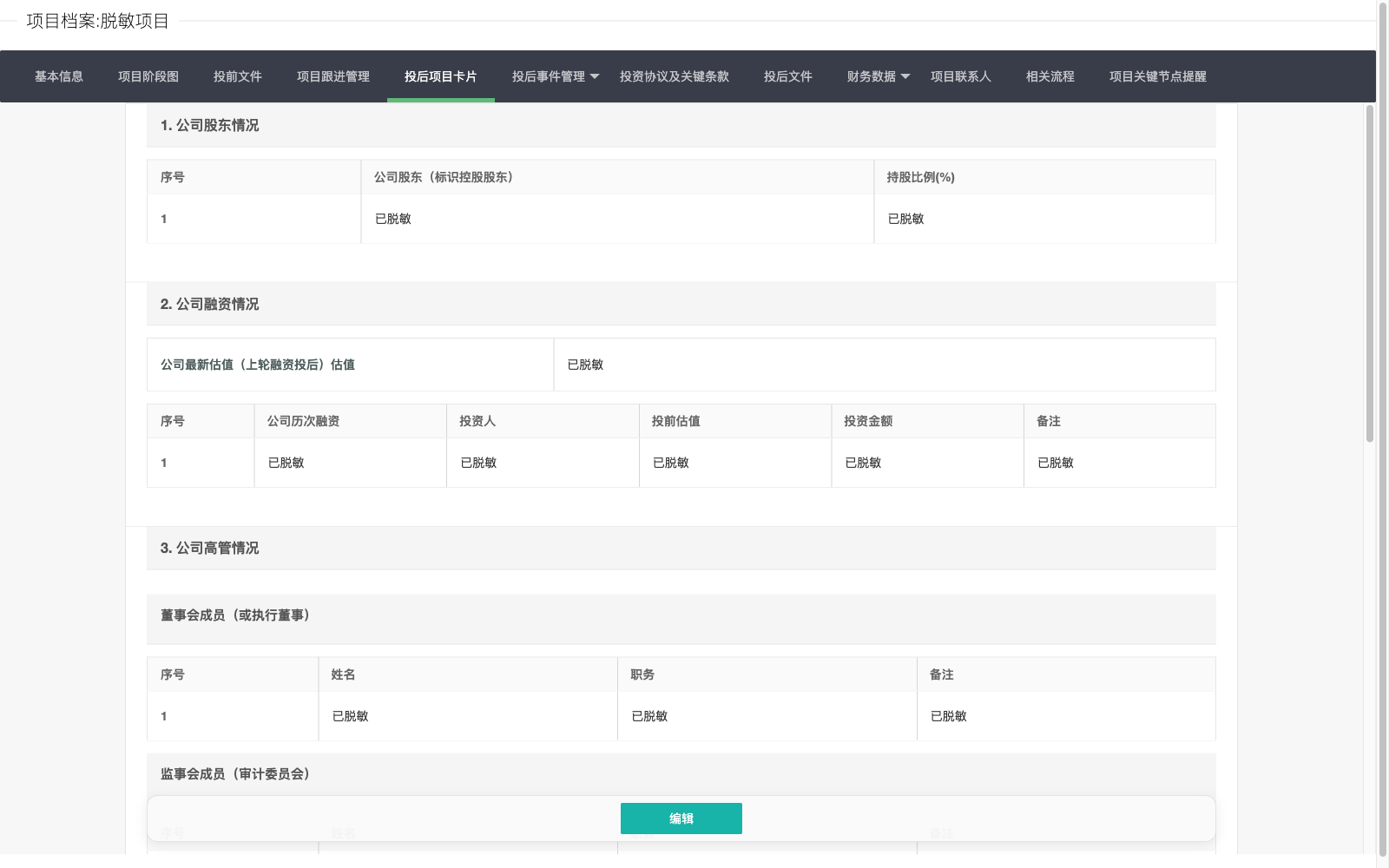The height and width of the screenshot is (868, 1389).
Task: Switch to the 投后文件 tab
Action: pos(788,76)
